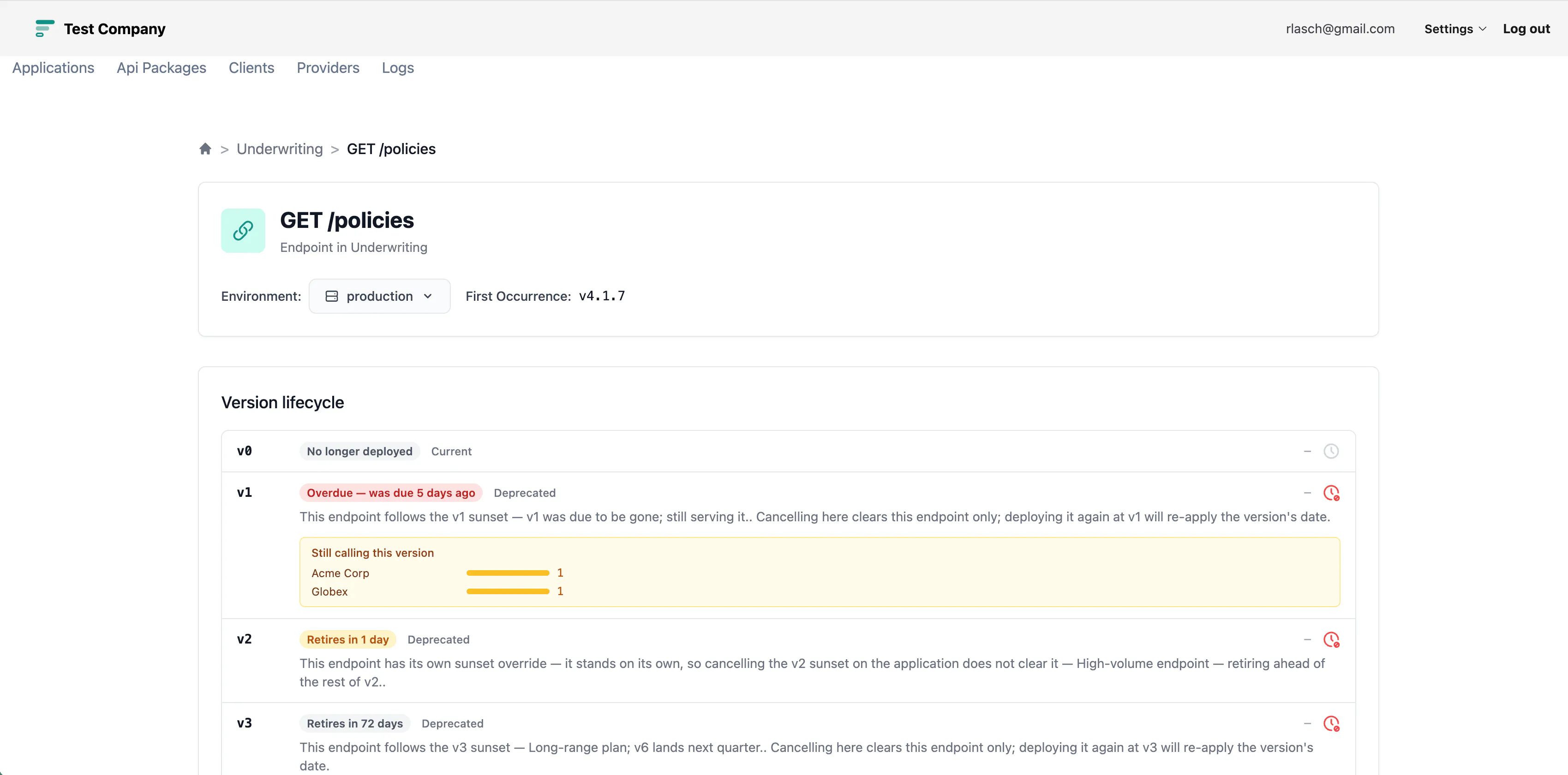
Task: Click the dash before the v0 clock icon
Action: coord(1307,451)
